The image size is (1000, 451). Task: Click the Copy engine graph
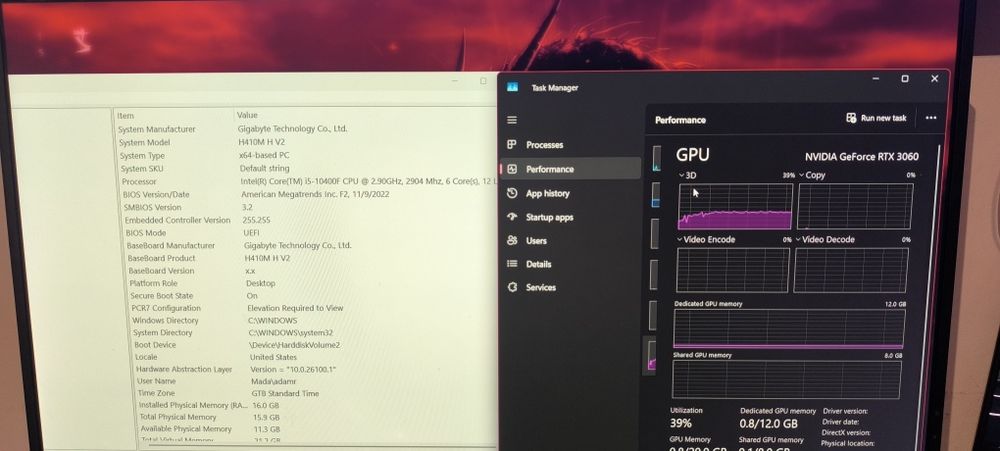point(855,207)
